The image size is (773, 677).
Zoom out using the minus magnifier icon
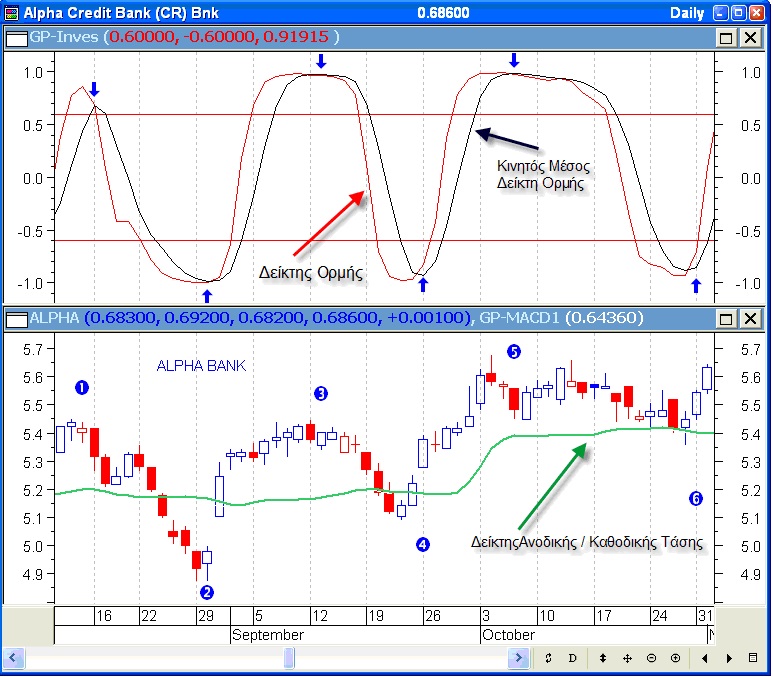(x=651, y=658)
